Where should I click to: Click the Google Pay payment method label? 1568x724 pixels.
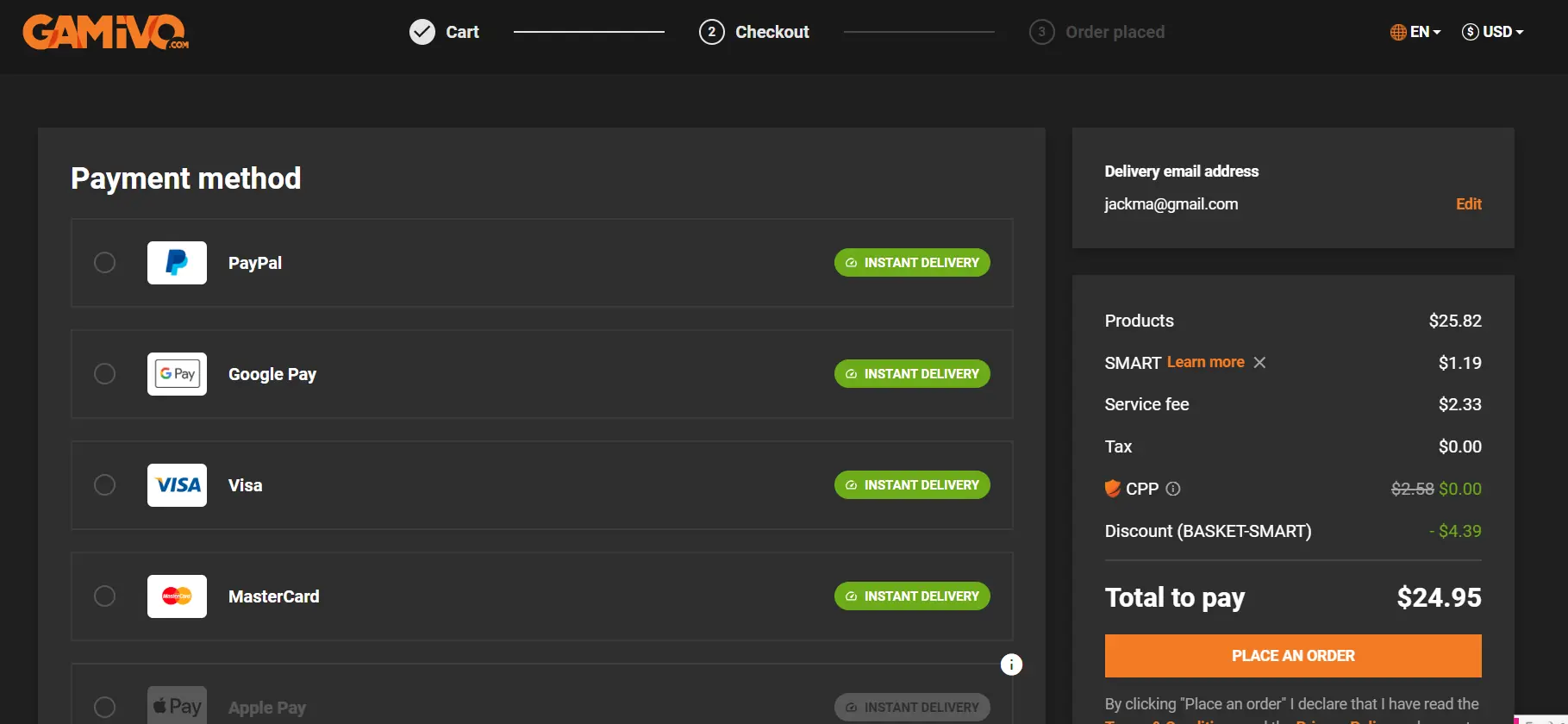tap(272, 374)
